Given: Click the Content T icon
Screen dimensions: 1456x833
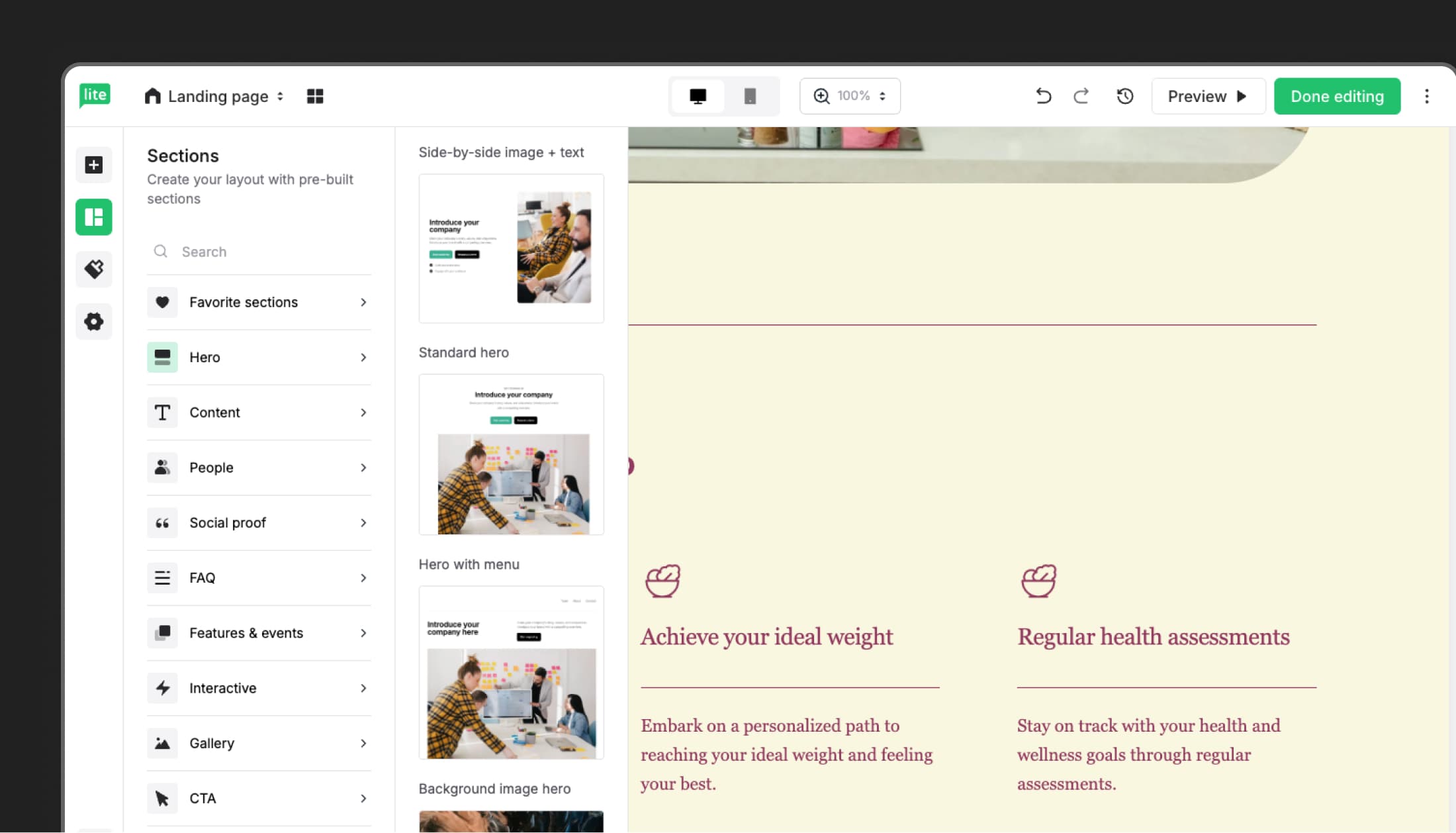Looking at the screenshot, I should pyautogui.click(x=162, y=413).
